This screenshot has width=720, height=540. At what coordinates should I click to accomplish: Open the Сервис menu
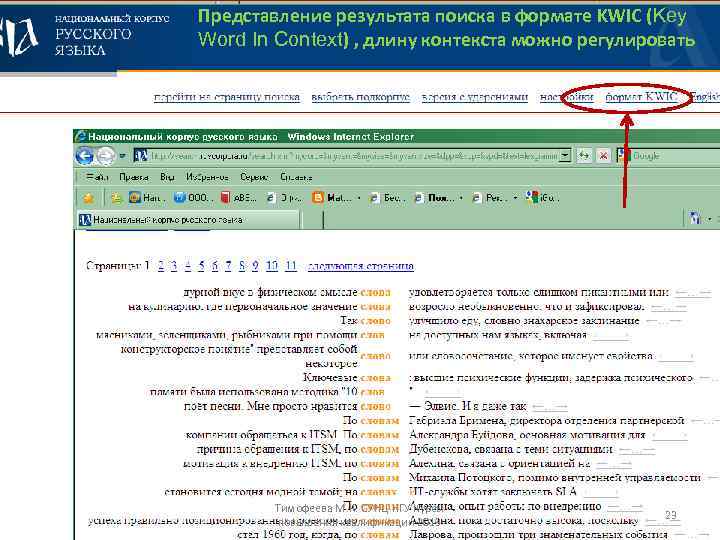pyautogui.click(x=254, y=177)
